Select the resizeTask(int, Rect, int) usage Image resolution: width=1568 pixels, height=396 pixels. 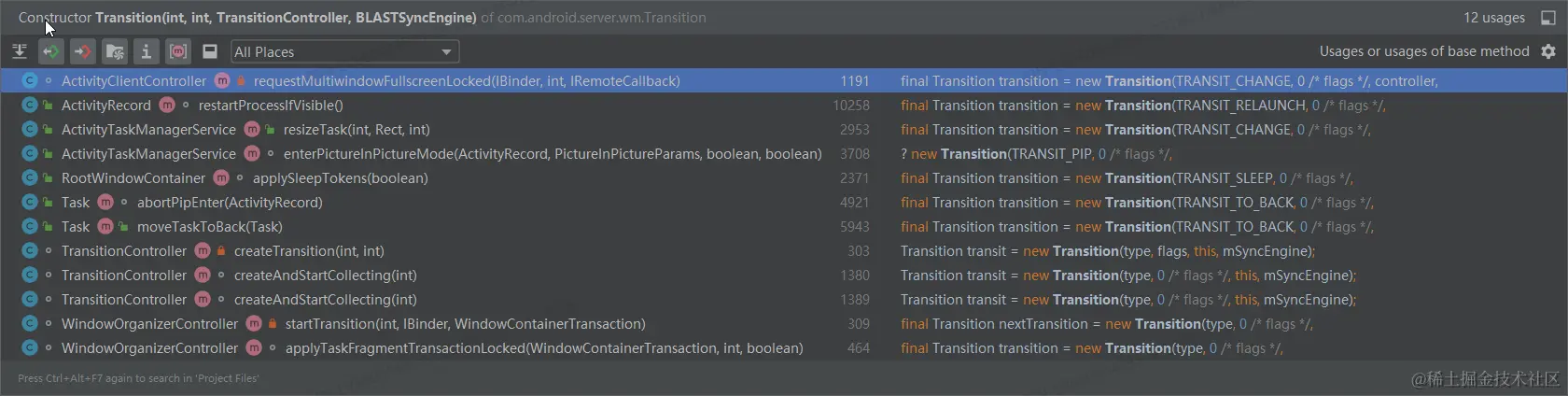357,130
